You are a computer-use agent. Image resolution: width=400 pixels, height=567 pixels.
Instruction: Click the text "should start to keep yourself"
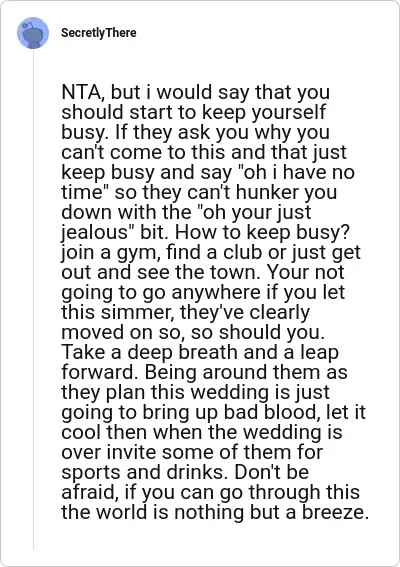click(193, 112)
